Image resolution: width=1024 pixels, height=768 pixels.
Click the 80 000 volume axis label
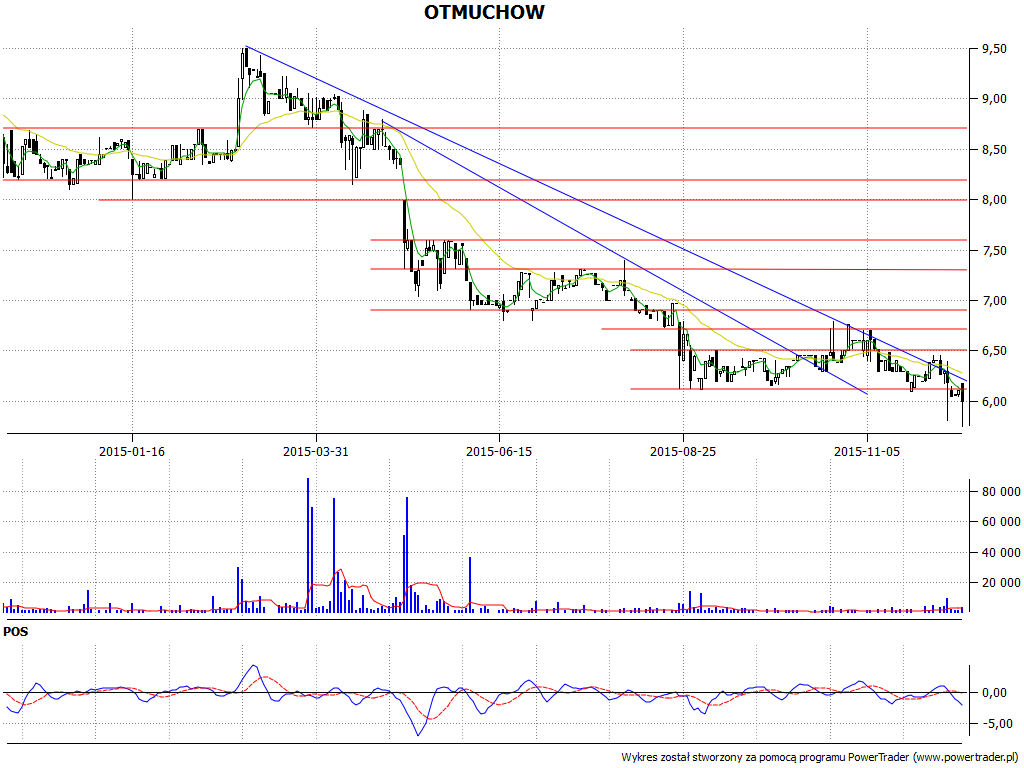pos(1000,492)
